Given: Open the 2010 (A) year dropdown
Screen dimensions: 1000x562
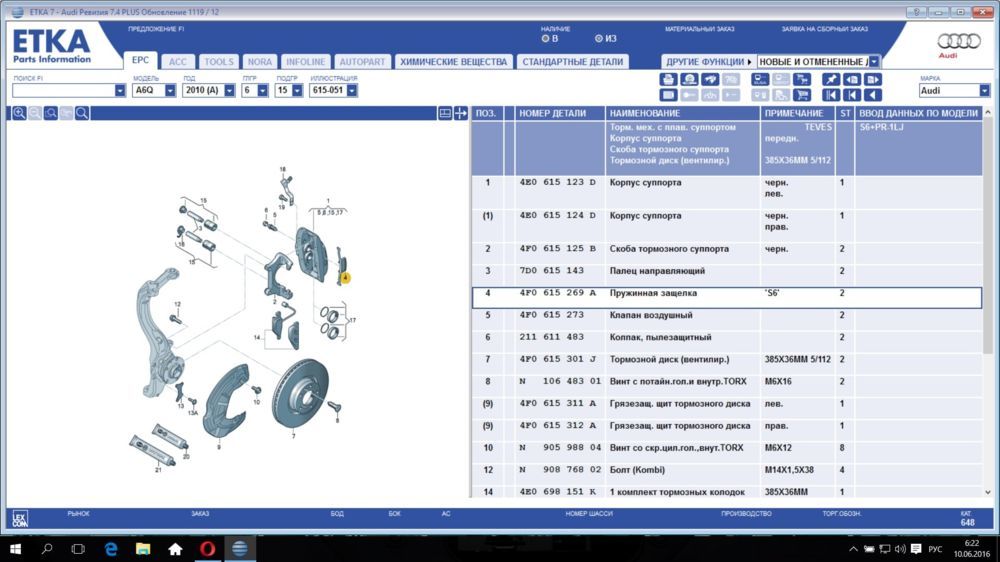Looking at the screenshot, I should 230,91.
